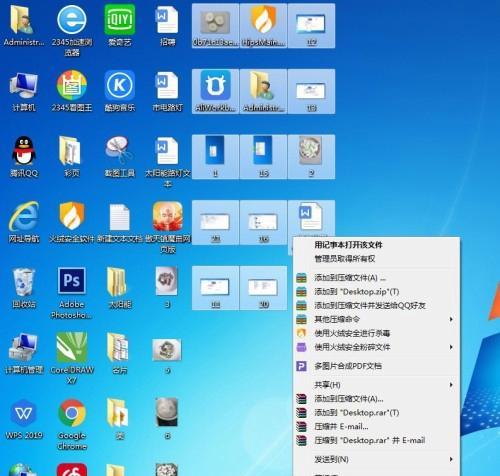This screenshot has width=500, height=476.
Task: Open 太阳能路灯文本 Word document
Action: 167,151
